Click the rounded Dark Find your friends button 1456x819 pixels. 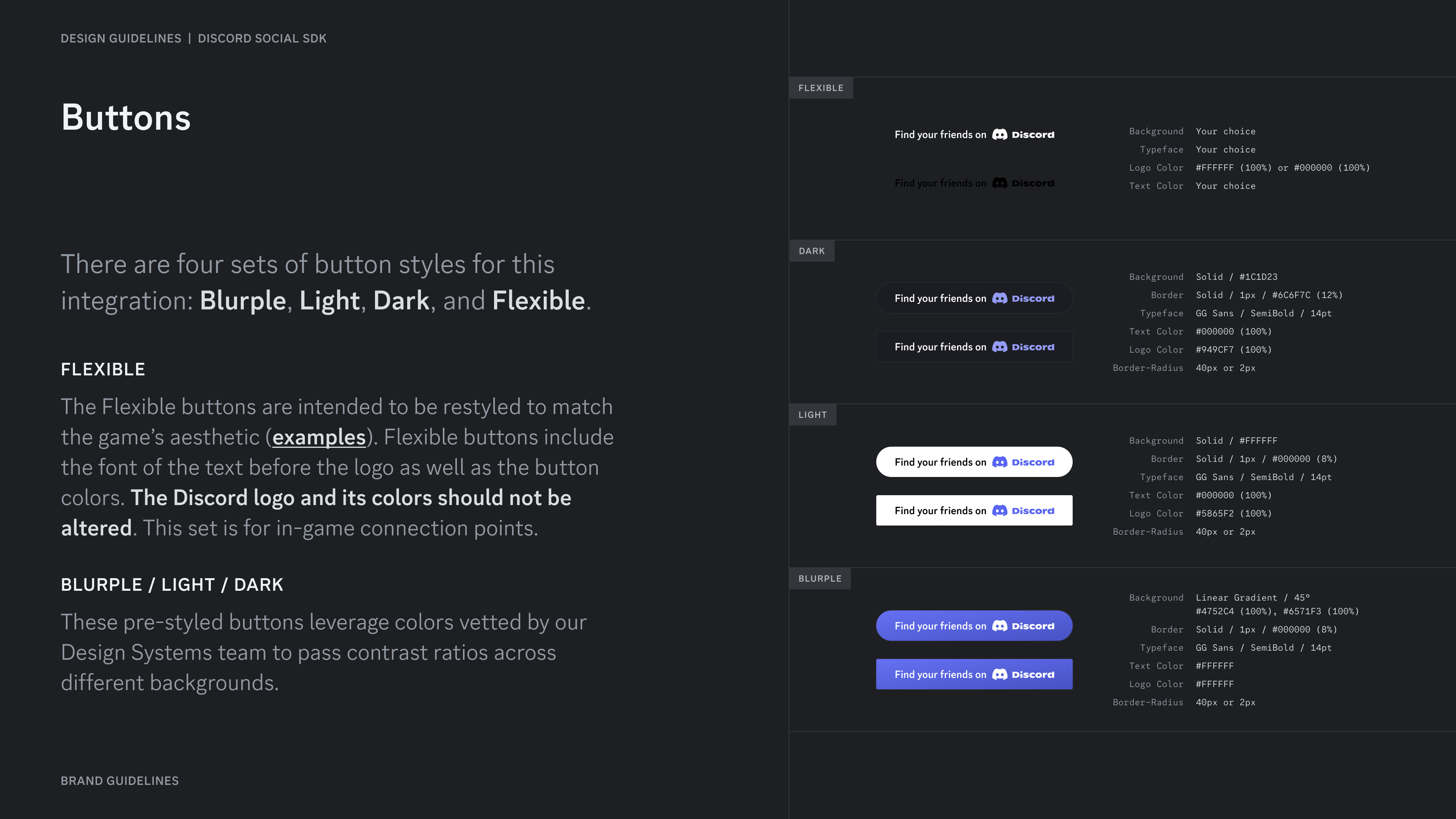[974, 298]
